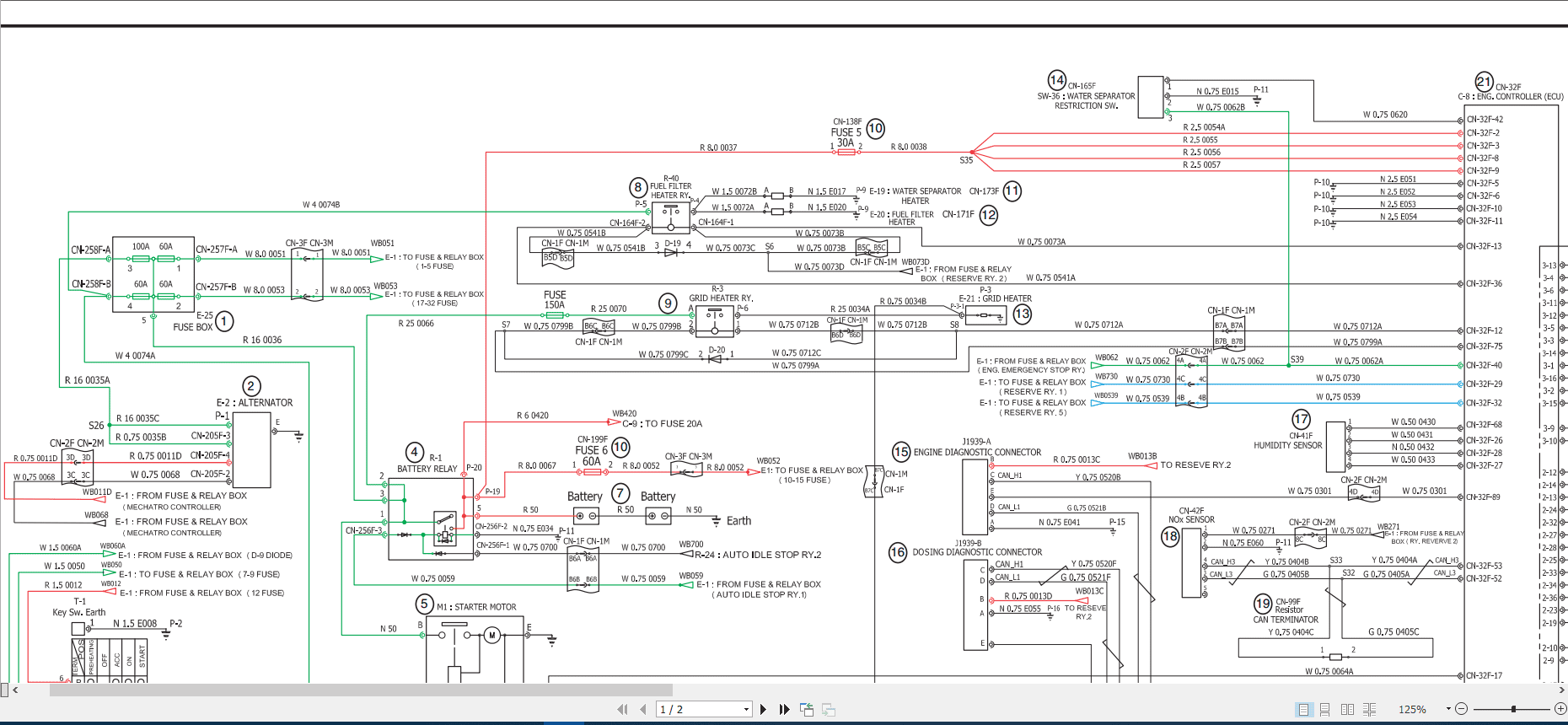Click the S39 splice label
Viewport: 1568px width, 725px height.
(1297, 359)
